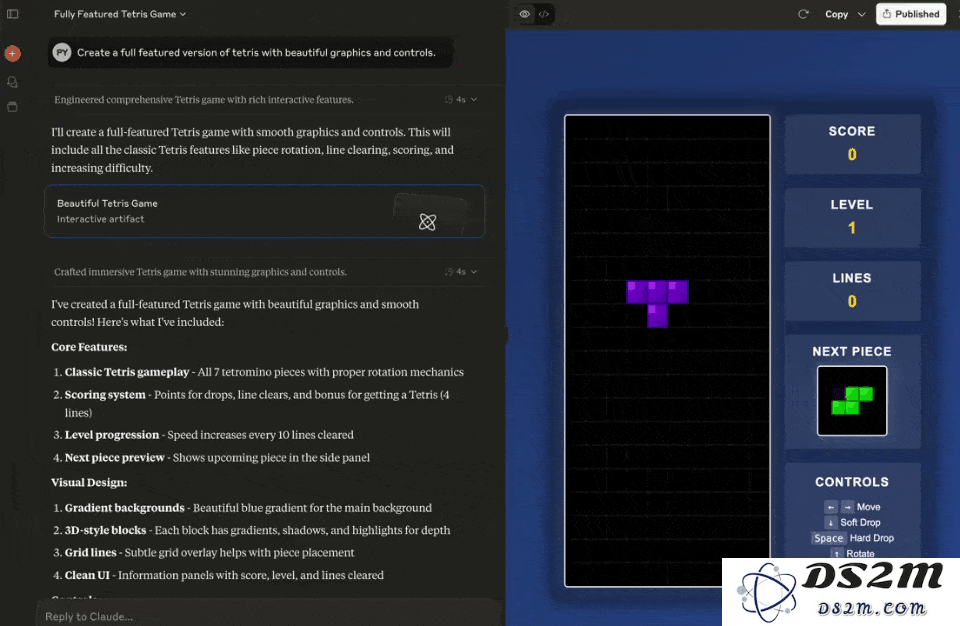Expand the 'Crafted immersive Tetris game' thinking row
960x626 pixels.
tap(265, 271)
